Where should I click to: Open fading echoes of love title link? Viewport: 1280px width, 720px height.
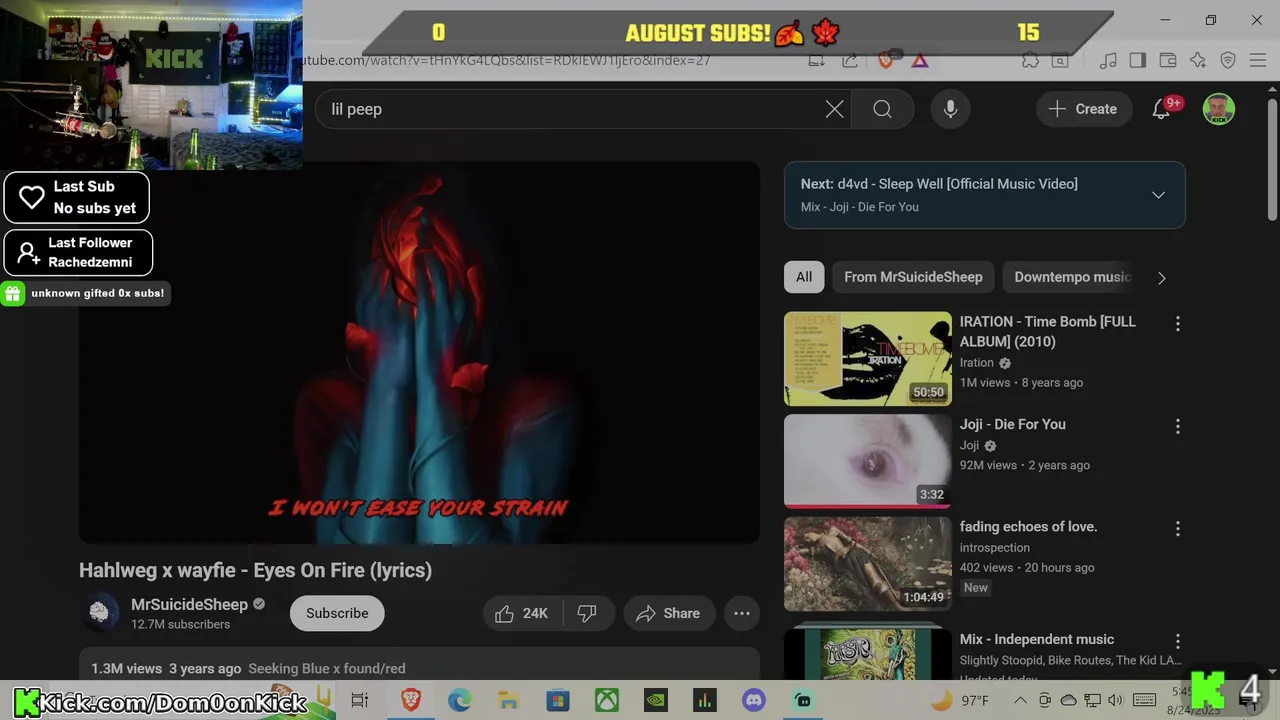[x=1028, y=526]
